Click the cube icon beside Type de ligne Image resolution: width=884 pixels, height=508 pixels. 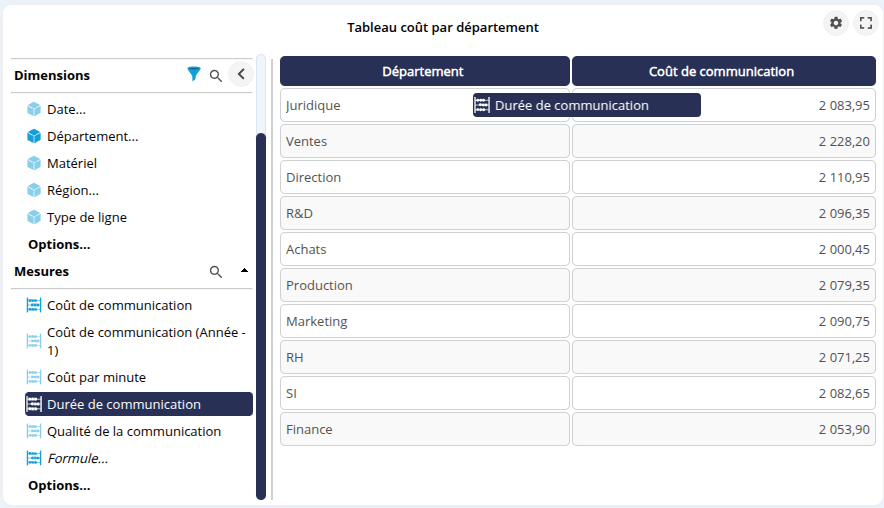tap(34, 217)
